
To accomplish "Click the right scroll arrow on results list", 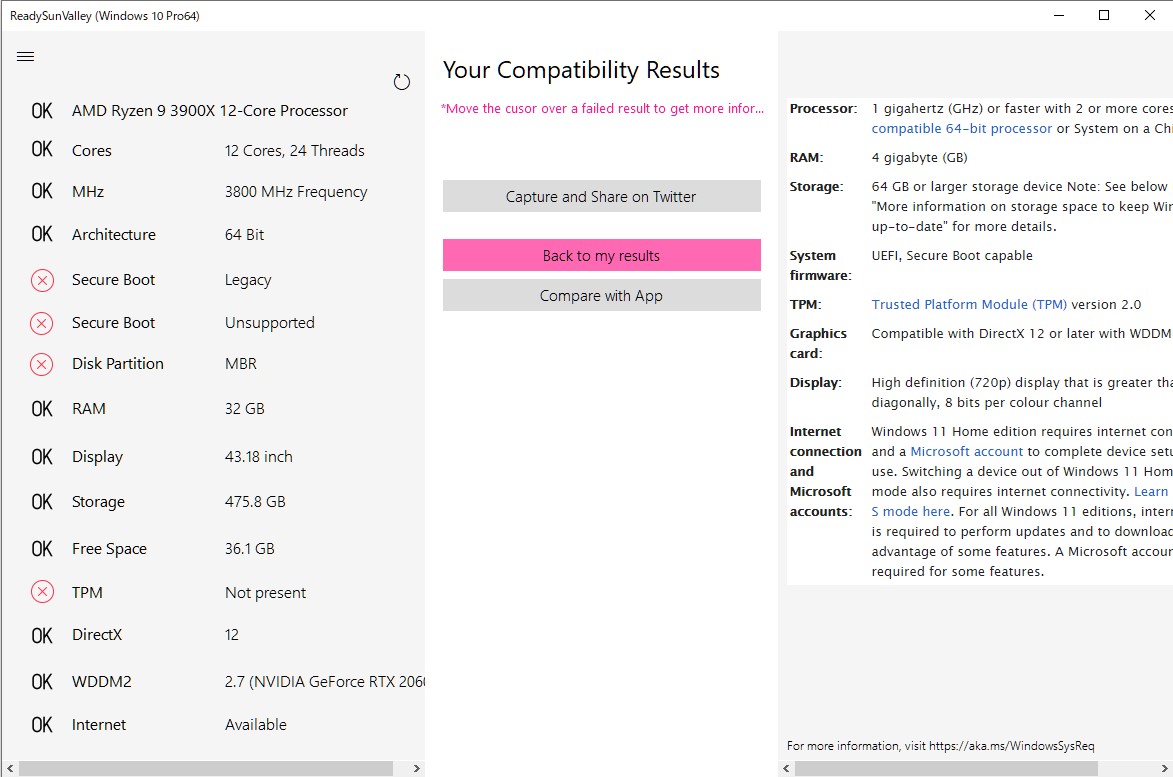I will (x=416, y=768).
